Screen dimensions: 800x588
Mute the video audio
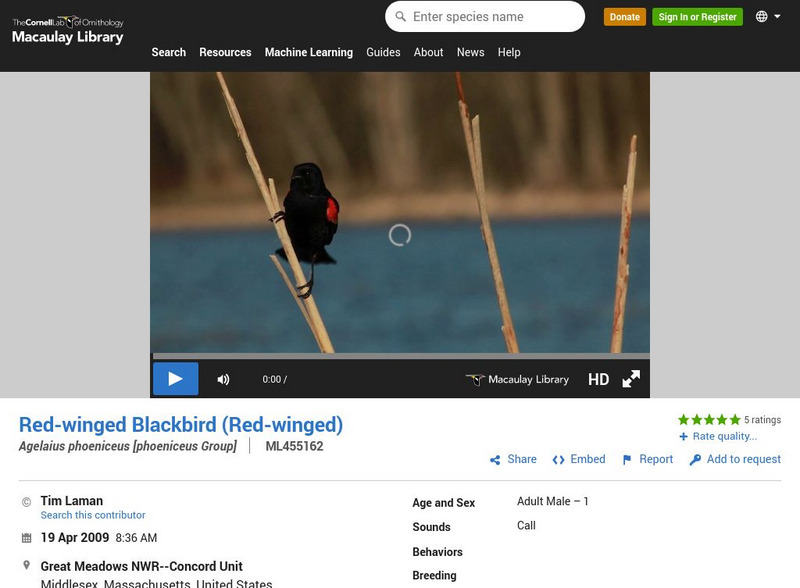coord(223,379)
